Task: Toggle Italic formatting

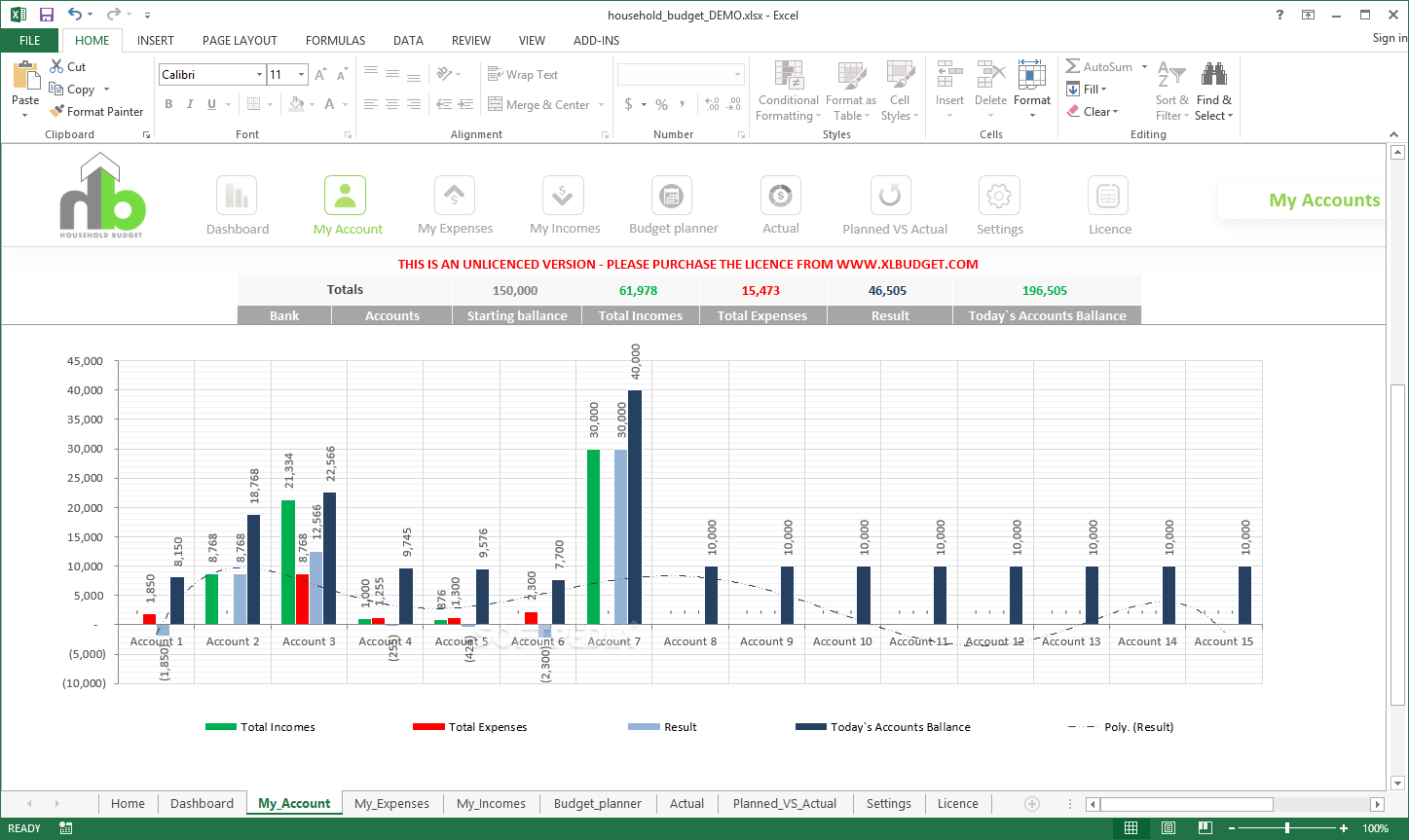Action: point(190,104)
